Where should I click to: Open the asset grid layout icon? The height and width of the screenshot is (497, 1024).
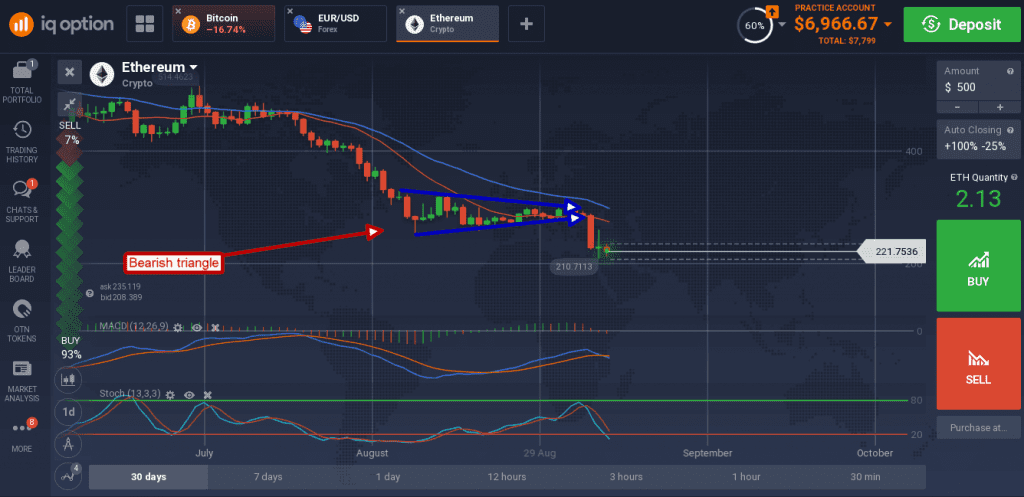pos(144,24)
